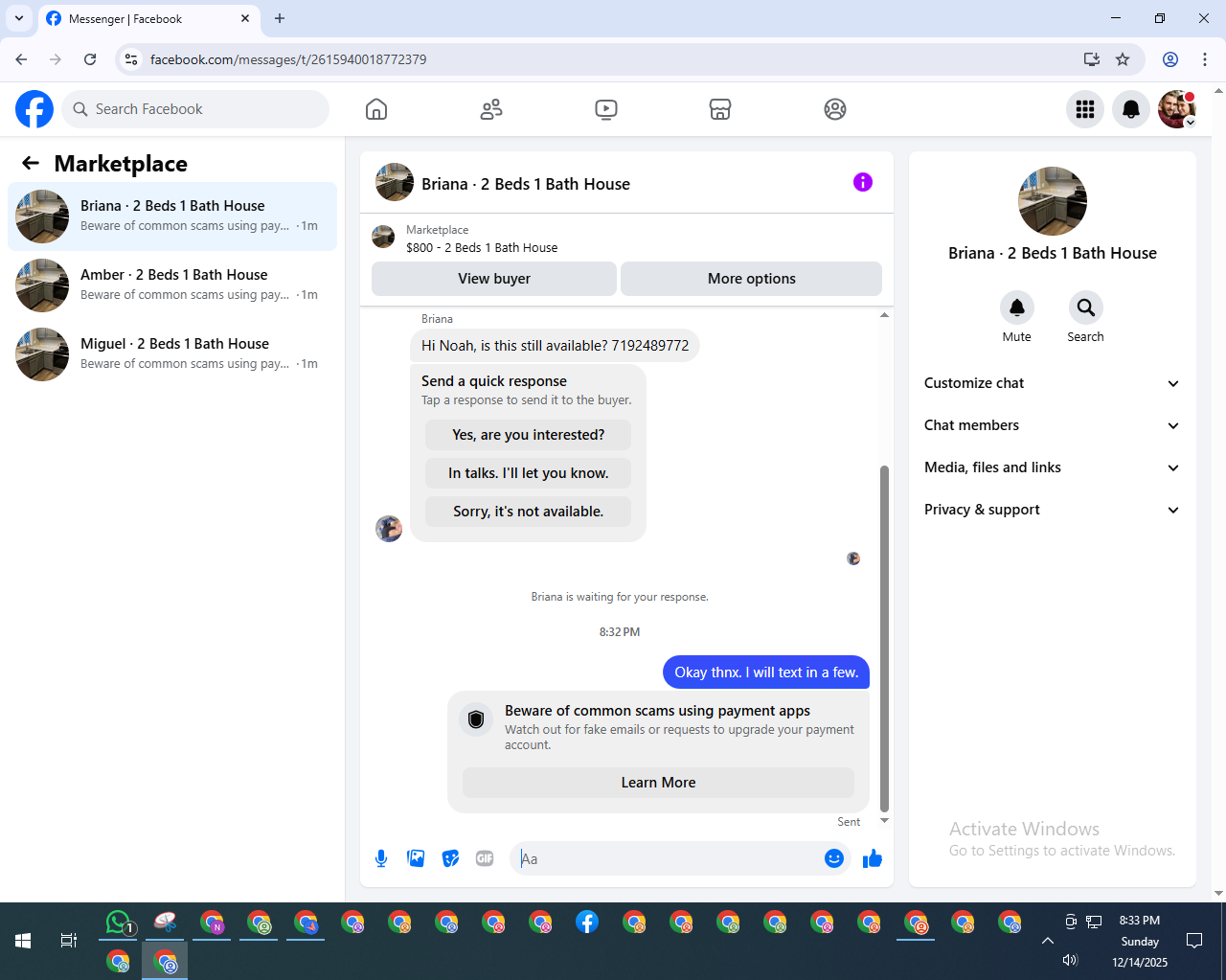
Task: Expand the Privacy & support section
Action: [1053, 510]
